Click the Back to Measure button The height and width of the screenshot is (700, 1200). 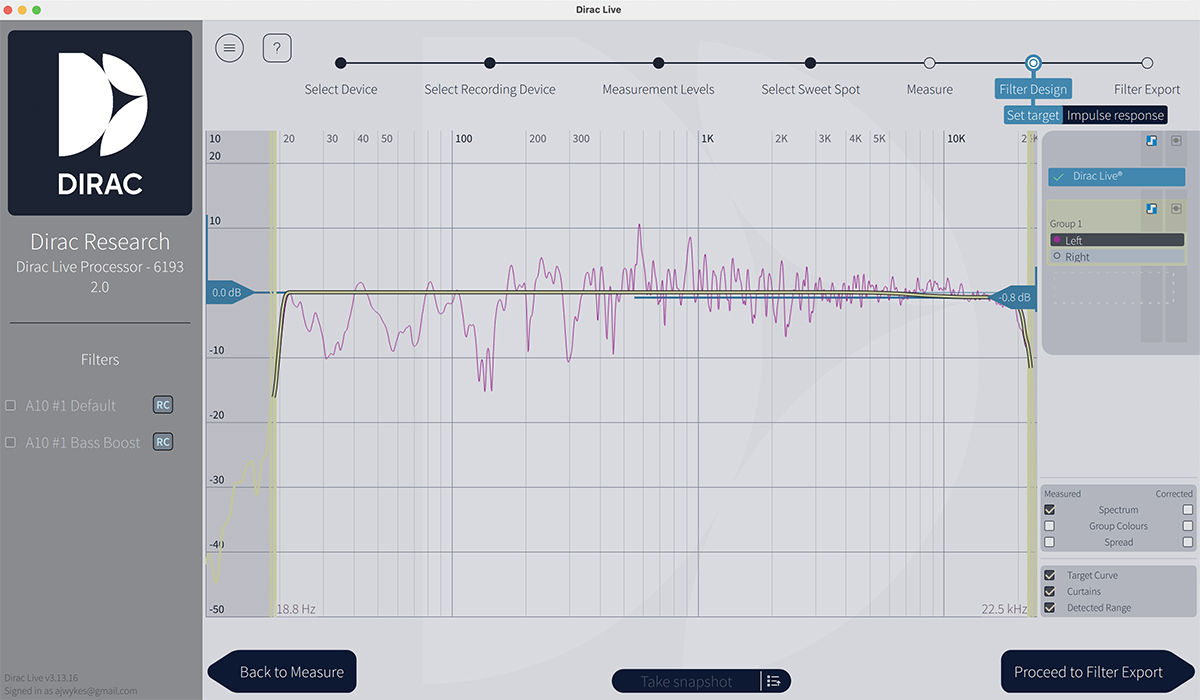coord(282,672)
